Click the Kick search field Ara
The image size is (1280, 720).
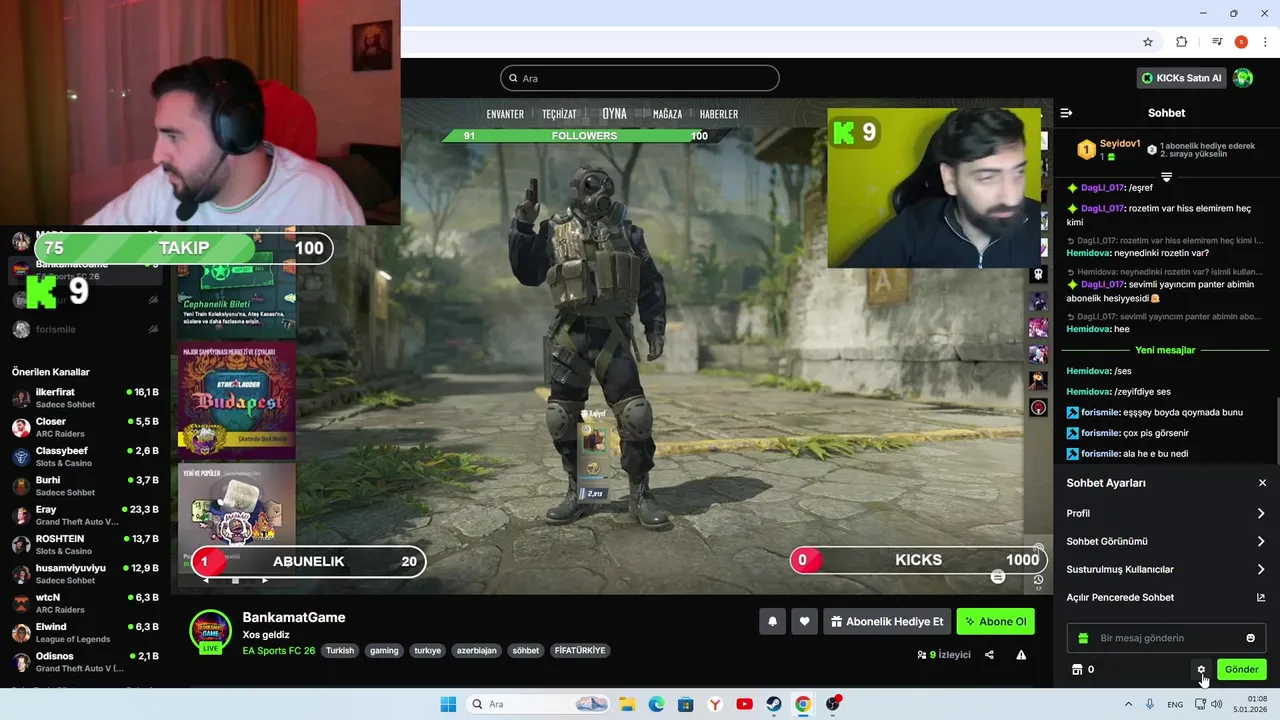point(640,78)
